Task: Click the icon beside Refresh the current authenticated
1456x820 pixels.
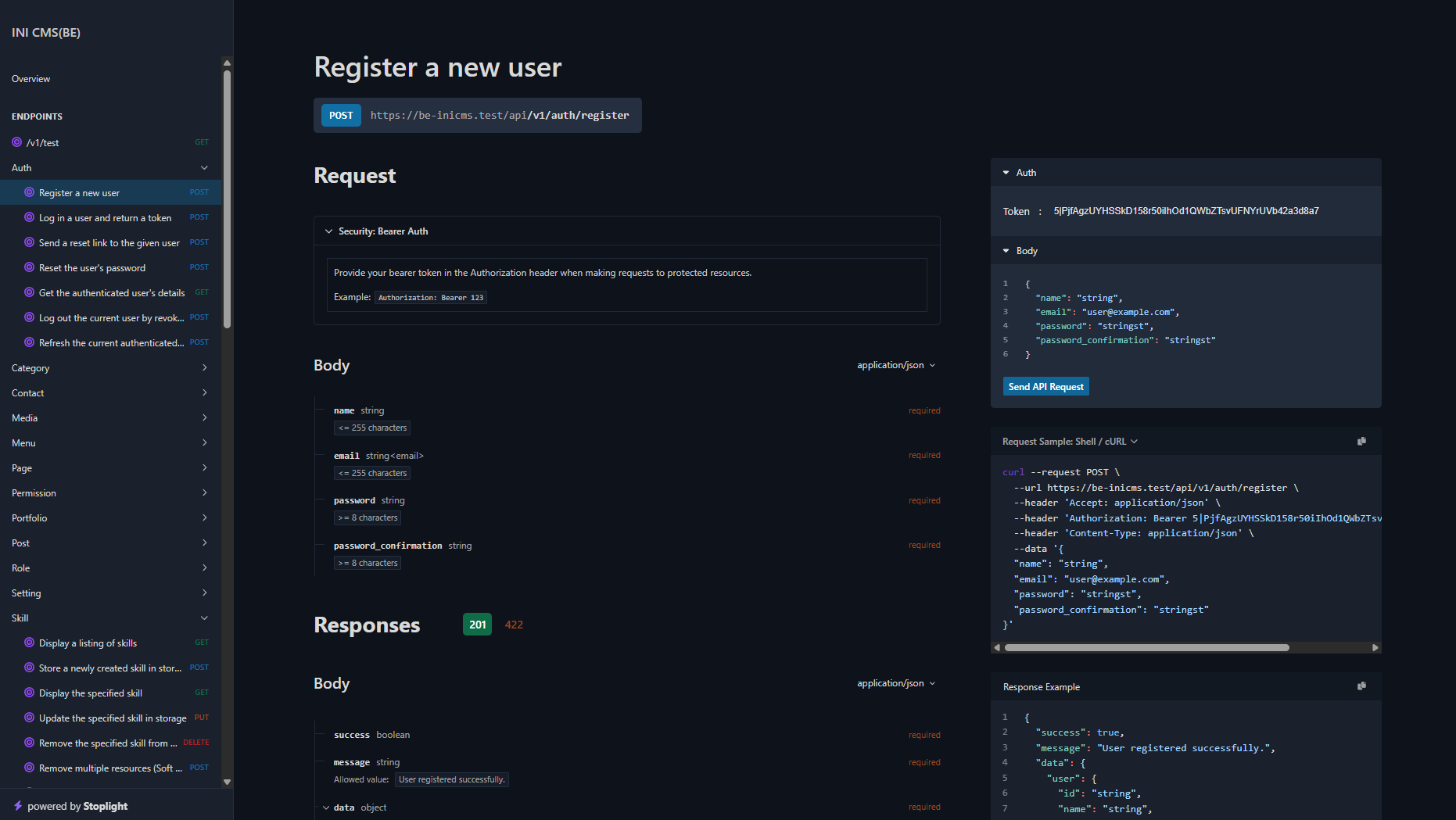Action: (x=29, y=342)
